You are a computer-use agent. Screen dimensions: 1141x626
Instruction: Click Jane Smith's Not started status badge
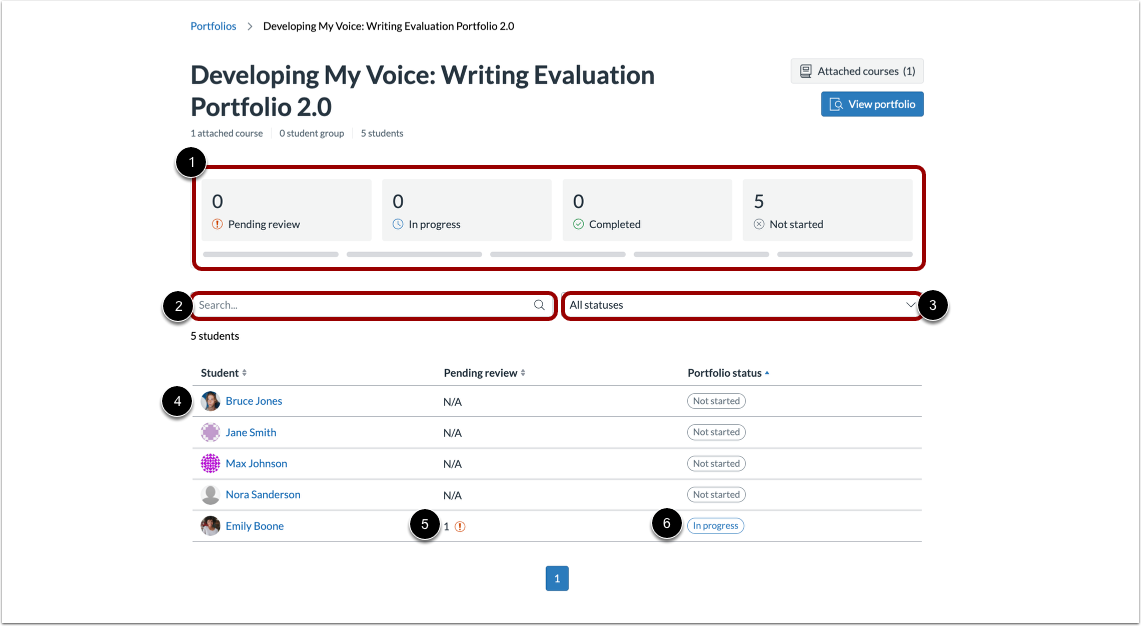click(716, 432)
